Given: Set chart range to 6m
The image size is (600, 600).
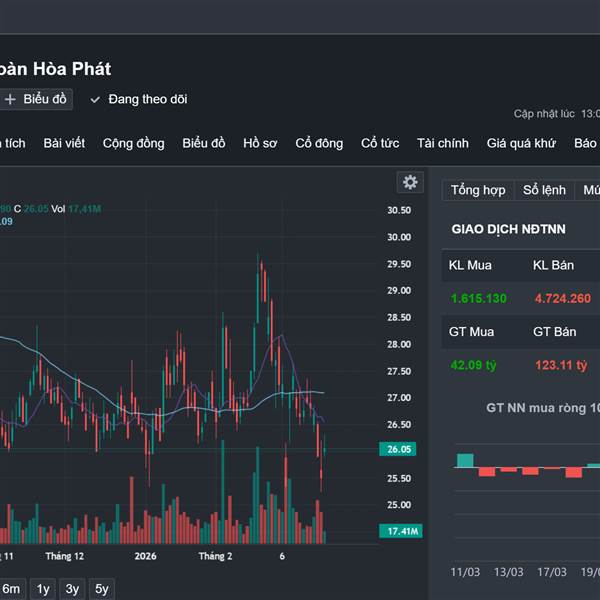Looking at the screenshot, I should pyautogui.click(x=11, y=589).
